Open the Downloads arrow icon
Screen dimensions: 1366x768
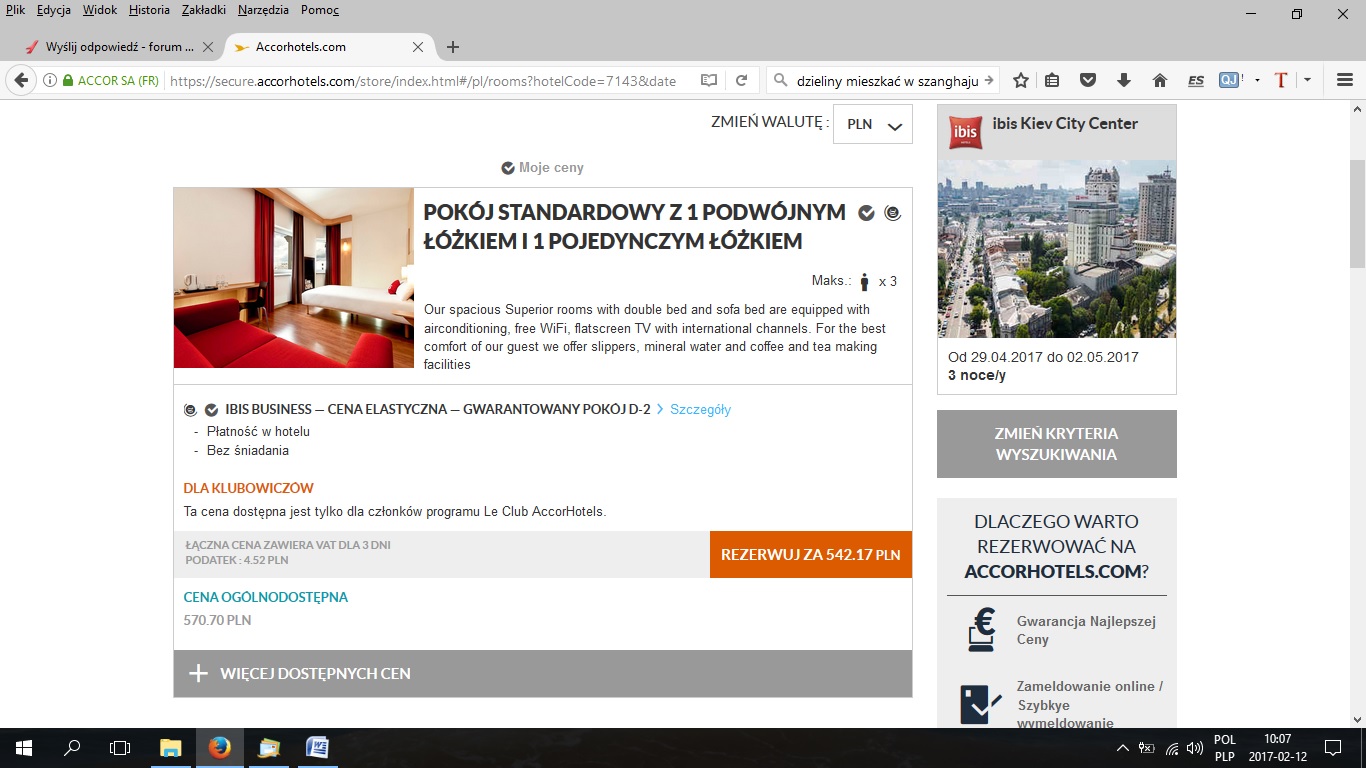pyautogui.click(x=1124, y=81)
